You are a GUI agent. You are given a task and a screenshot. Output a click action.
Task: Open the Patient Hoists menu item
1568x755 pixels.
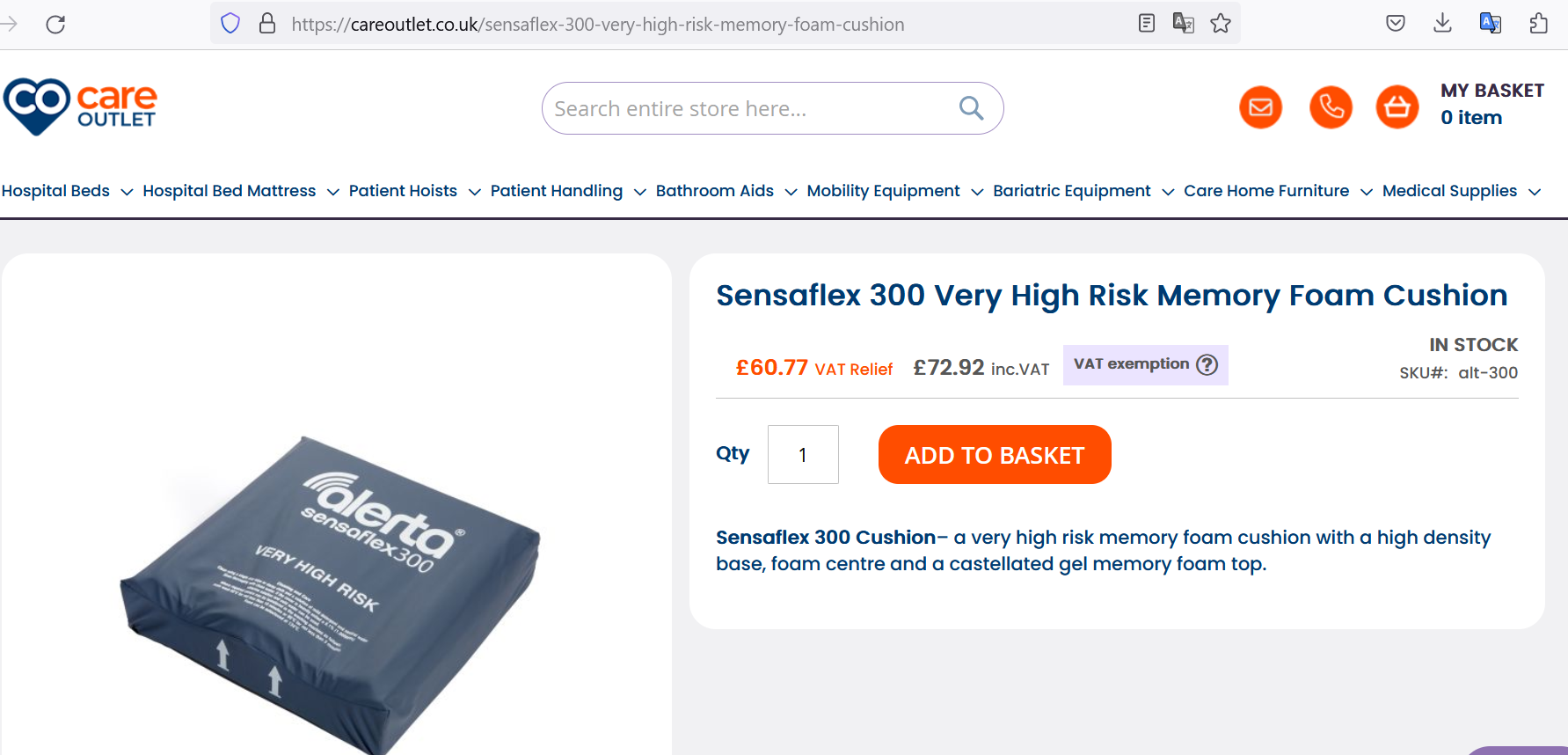click(403, 191)
